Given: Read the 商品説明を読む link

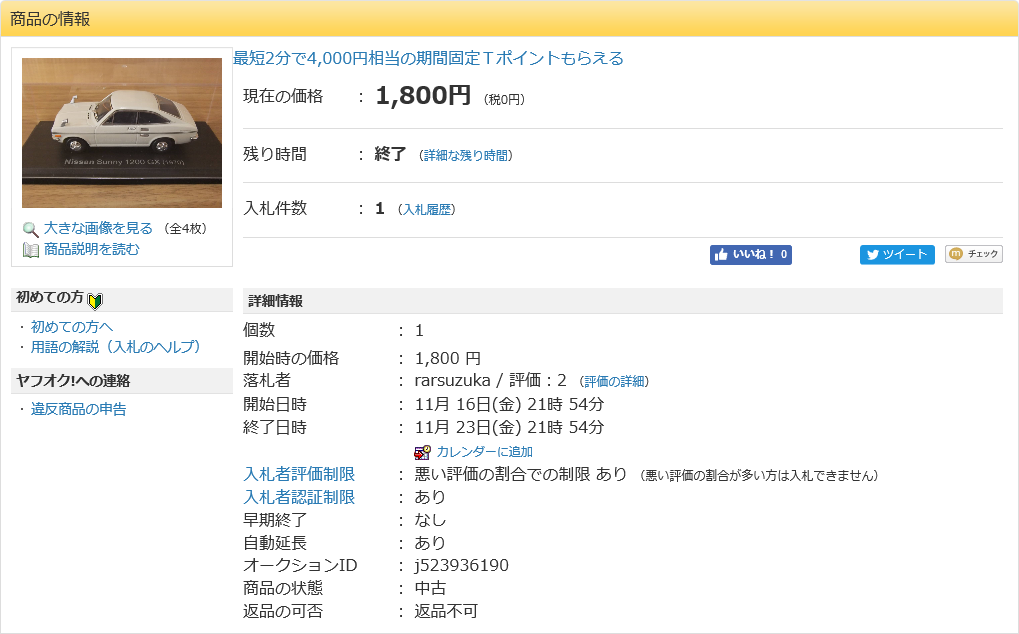Looking at the screenshot, I should click(91, 250).
